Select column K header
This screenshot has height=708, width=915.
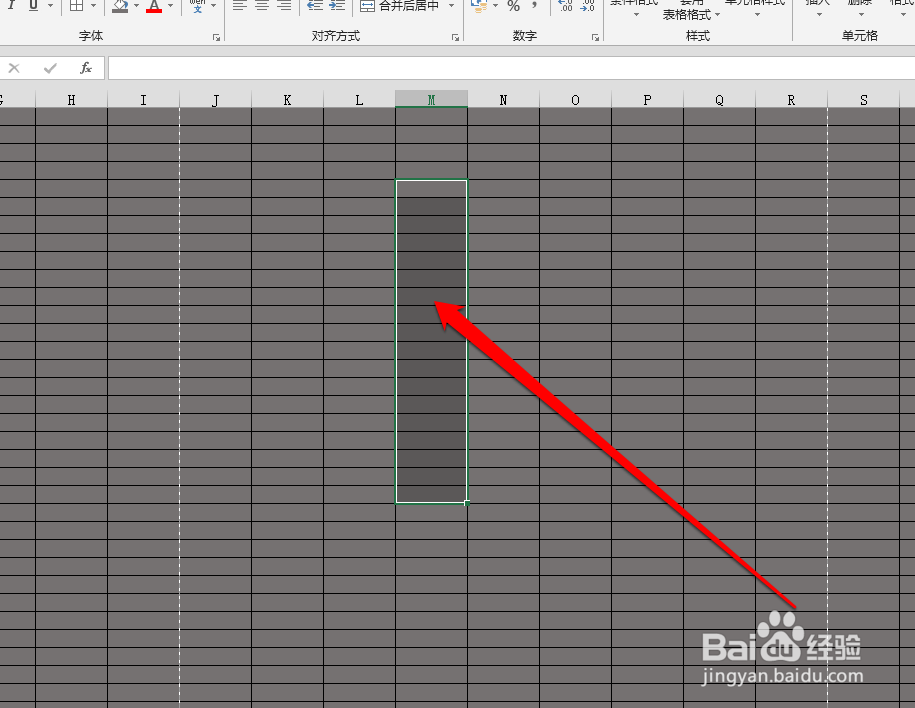(x=287, y=100)
